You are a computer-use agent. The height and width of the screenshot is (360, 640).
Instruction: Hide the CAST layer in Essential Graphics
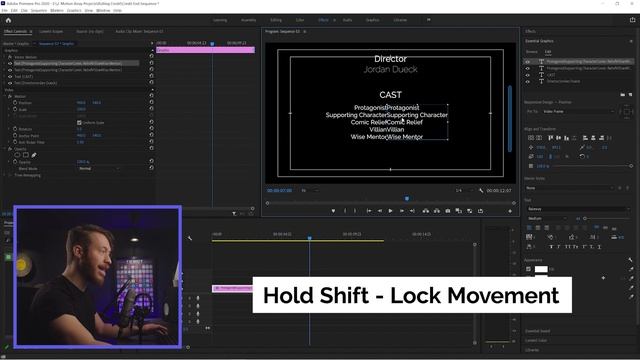527,75
